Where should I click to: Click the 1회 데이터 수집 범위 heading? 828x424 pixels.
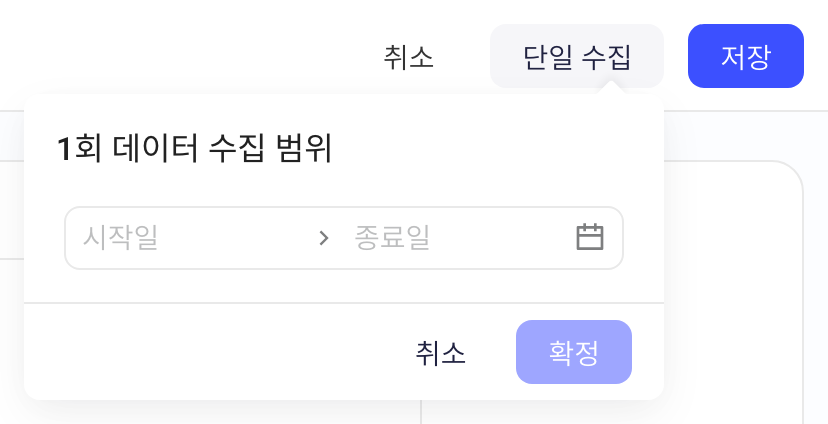[x=195, y=148]
